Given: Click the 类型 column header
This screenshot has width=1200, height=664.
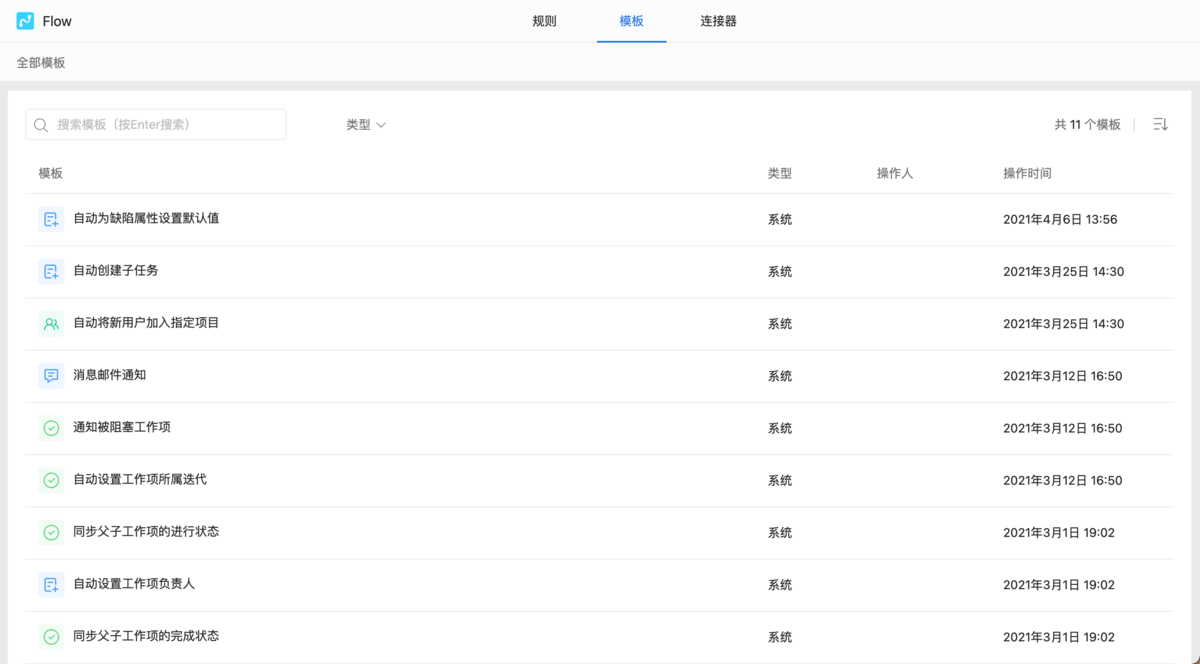Looking at the screenshot, I should 780,173.
